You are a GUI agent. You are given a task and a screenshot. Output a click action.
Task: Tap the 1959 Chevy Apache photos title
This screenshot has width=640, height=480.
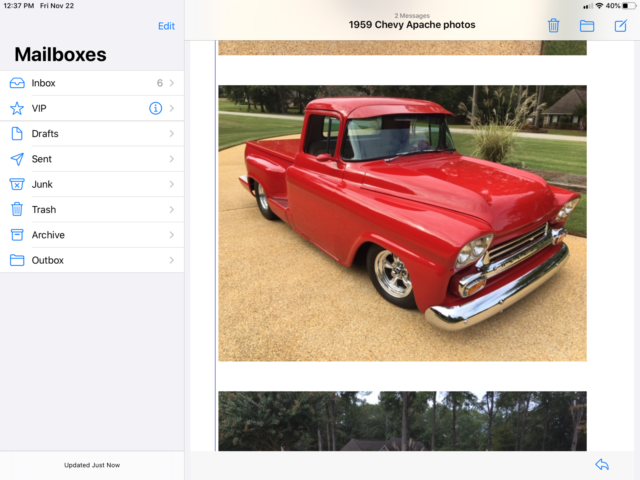412,25
